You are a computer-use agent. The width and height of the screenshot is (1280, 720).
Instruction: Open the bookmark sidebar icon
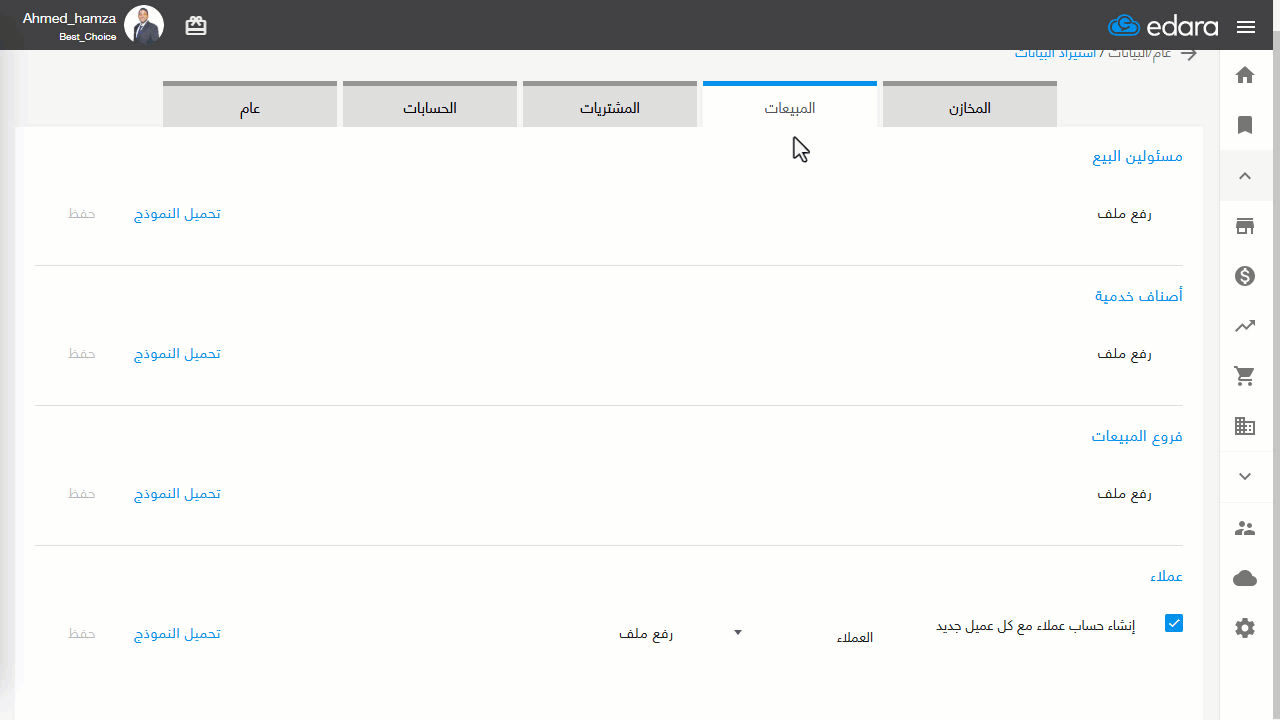coord(1245,125)
